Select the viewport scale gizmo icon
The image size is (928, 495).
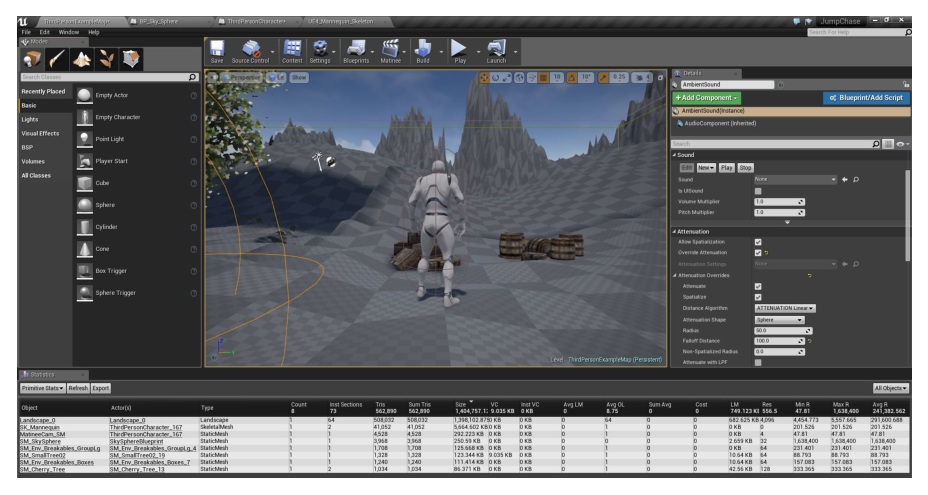click(x=507, y=78)
